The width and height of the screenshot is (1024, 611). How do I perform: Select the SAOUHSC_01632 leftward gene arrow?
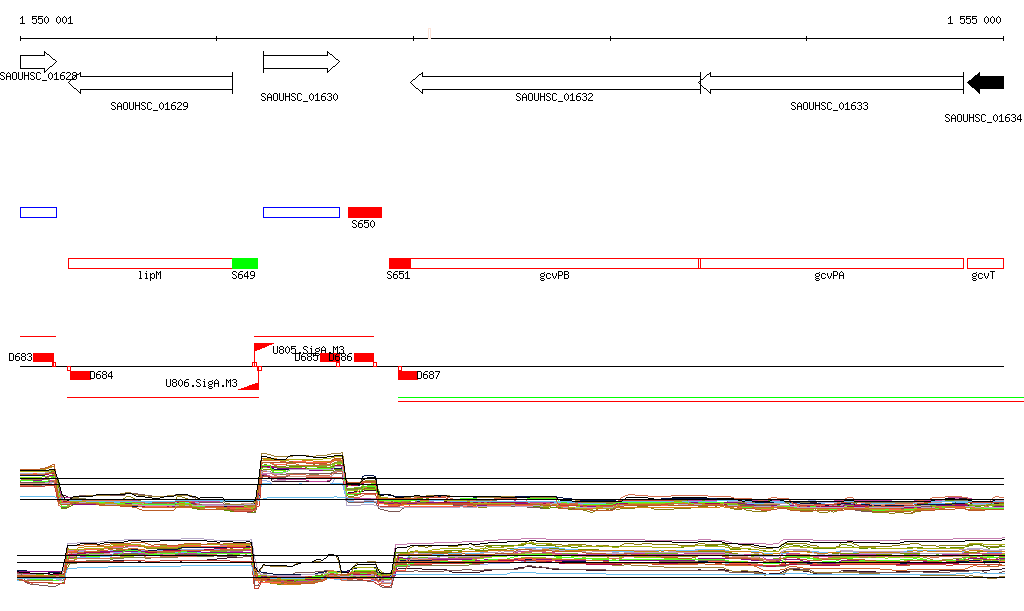[555, 83]
